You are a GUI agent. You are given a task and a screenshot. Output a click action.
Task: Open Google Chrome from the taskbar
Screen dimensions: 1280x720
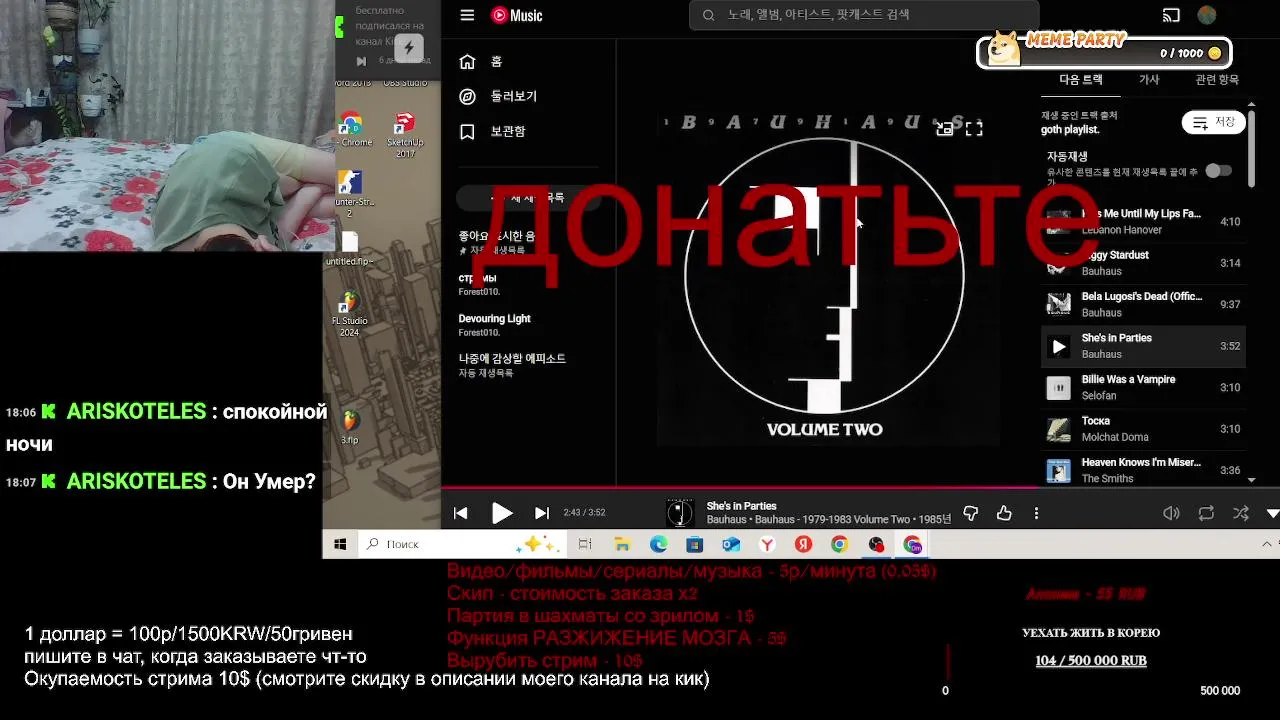click(x=839, y=544)
